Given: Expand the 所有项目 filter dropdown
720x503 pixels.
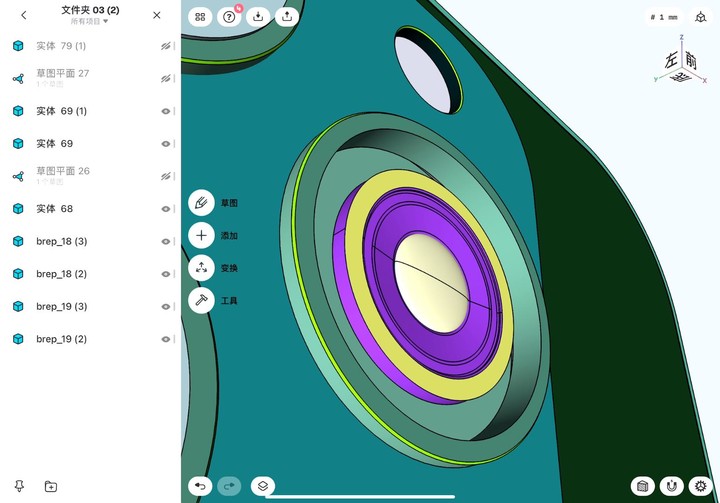Looking at the screenshot, I should (90, 21).
